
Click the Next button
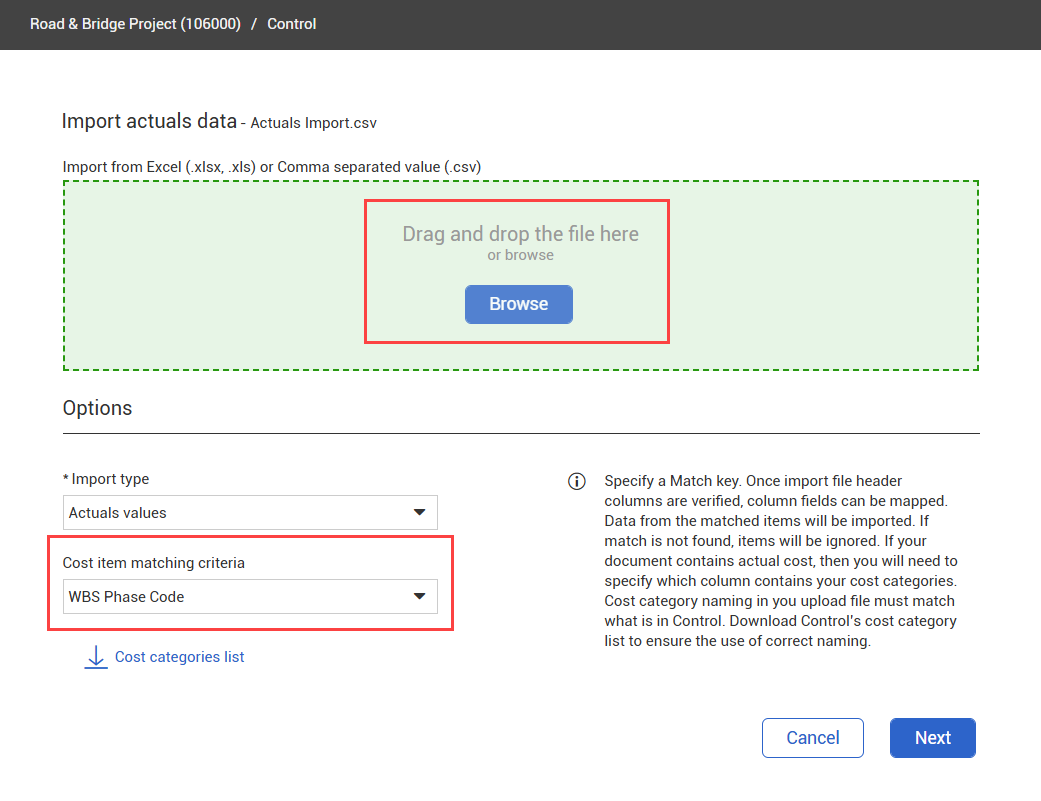(x=932, y=738)
